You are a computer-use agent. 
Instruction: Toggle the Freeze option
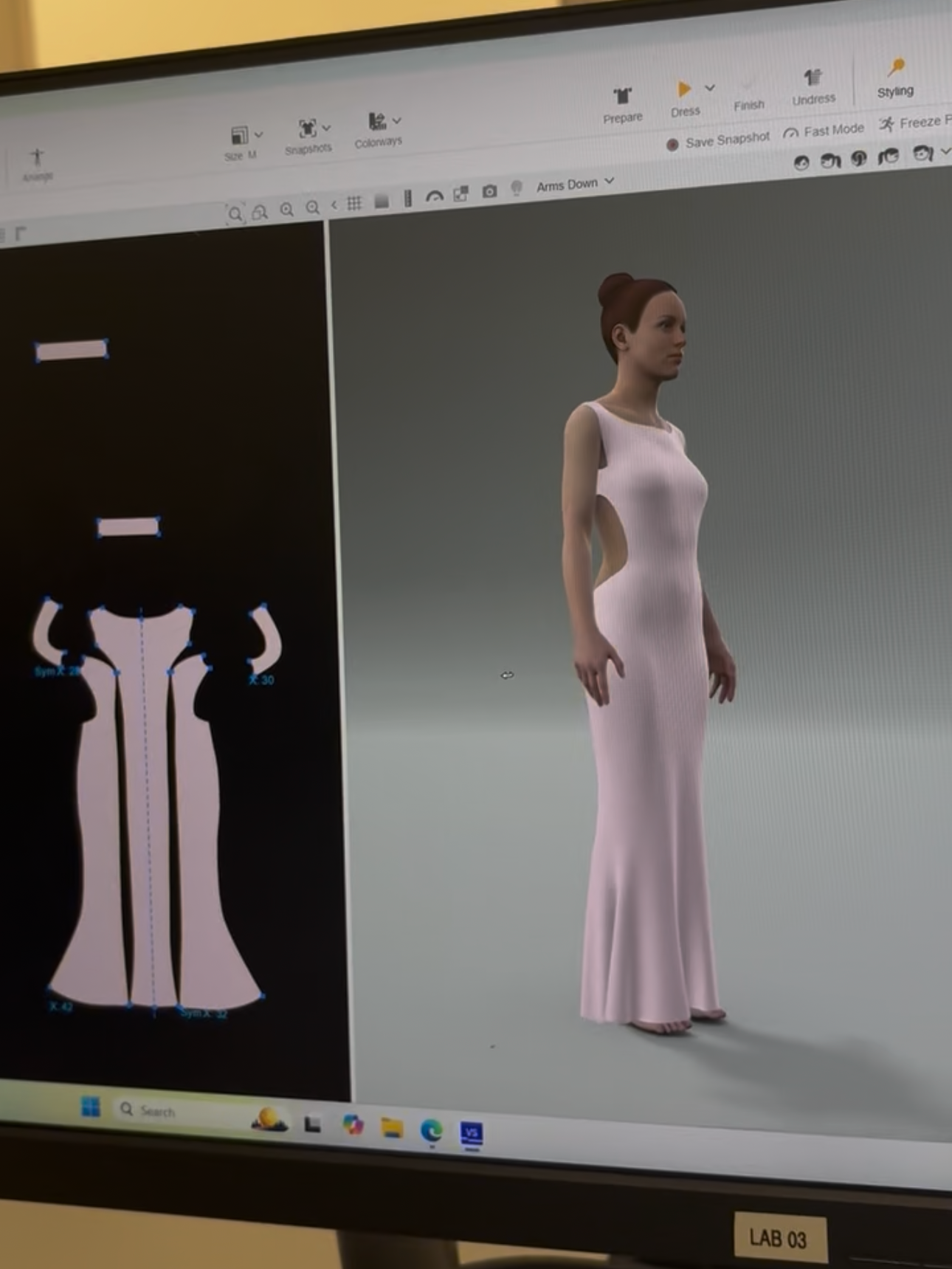point(914,123)
